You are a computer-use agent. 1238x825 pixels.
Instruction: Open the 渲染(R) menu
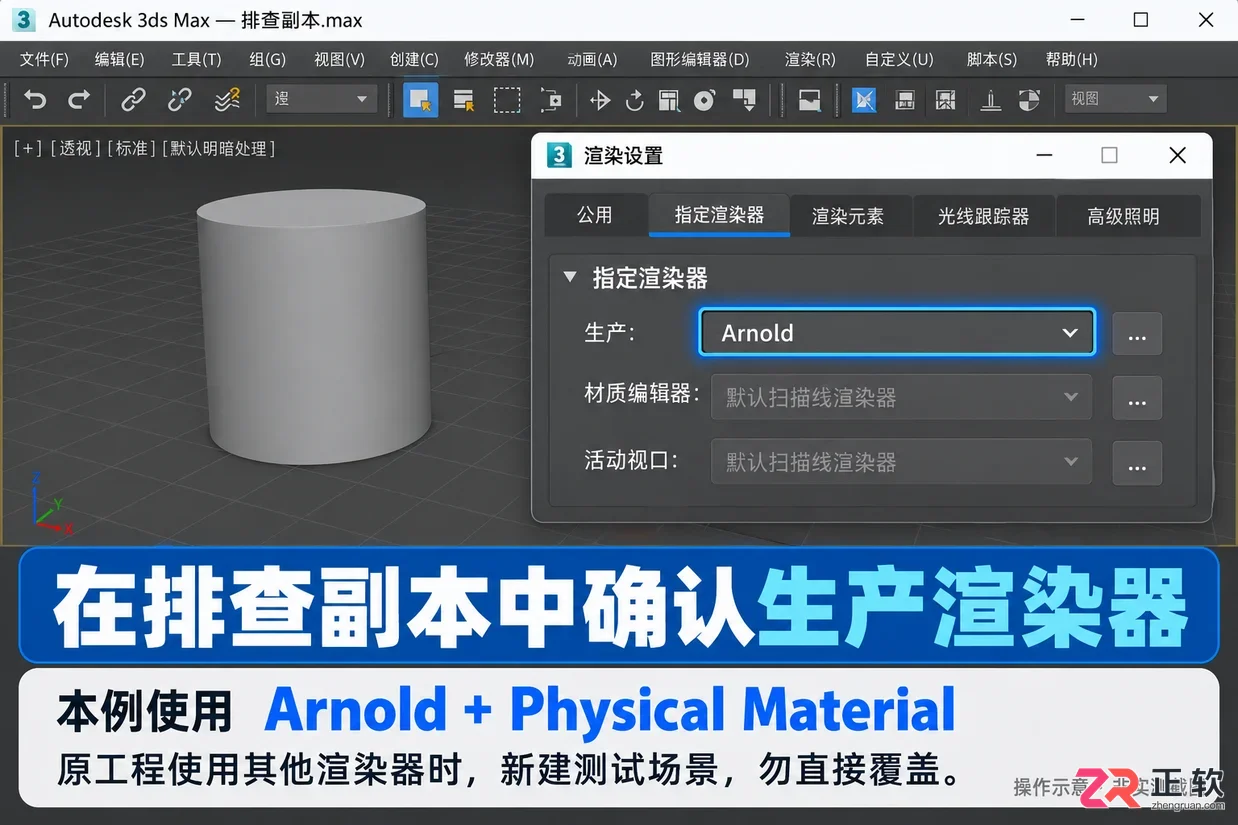810,59
